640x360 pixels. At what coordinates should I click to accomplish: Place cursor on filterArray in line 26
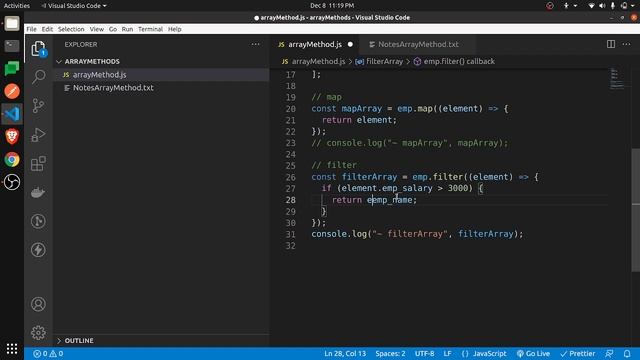(369, 177)
